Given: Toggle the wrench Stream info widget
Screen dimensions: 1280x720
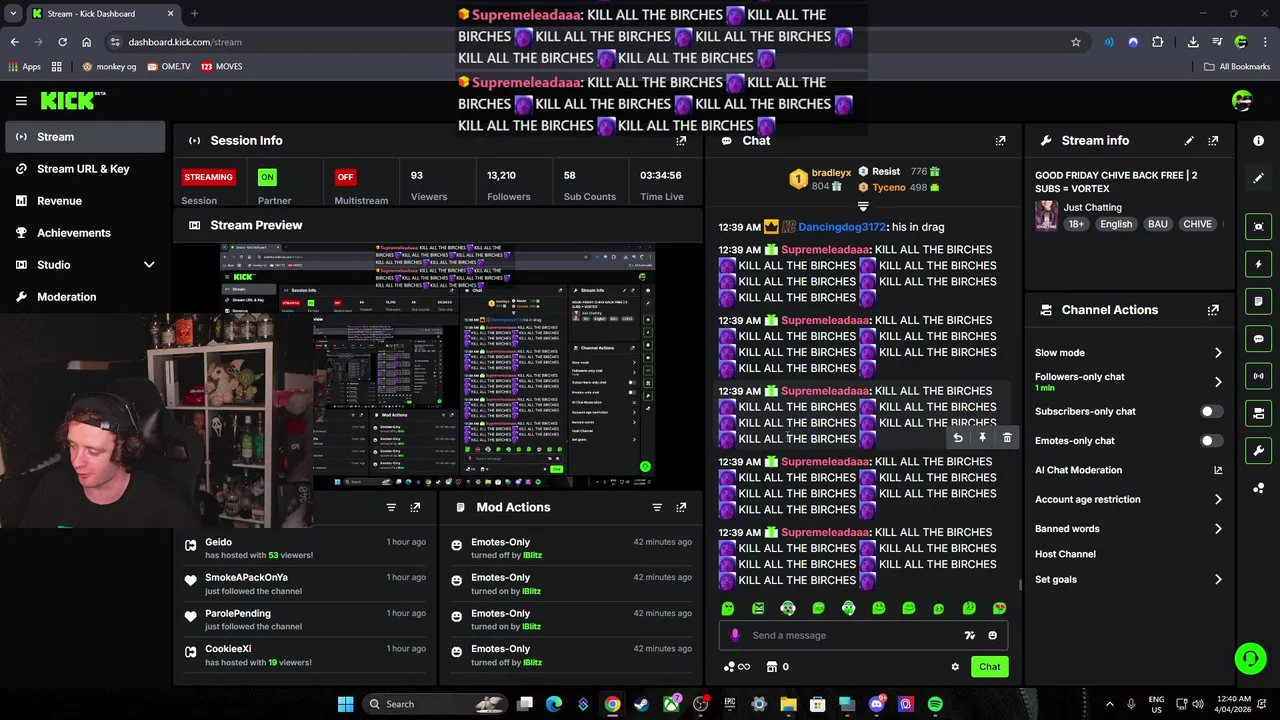Looking at the screenshot, I should [x=1258, y=450].
